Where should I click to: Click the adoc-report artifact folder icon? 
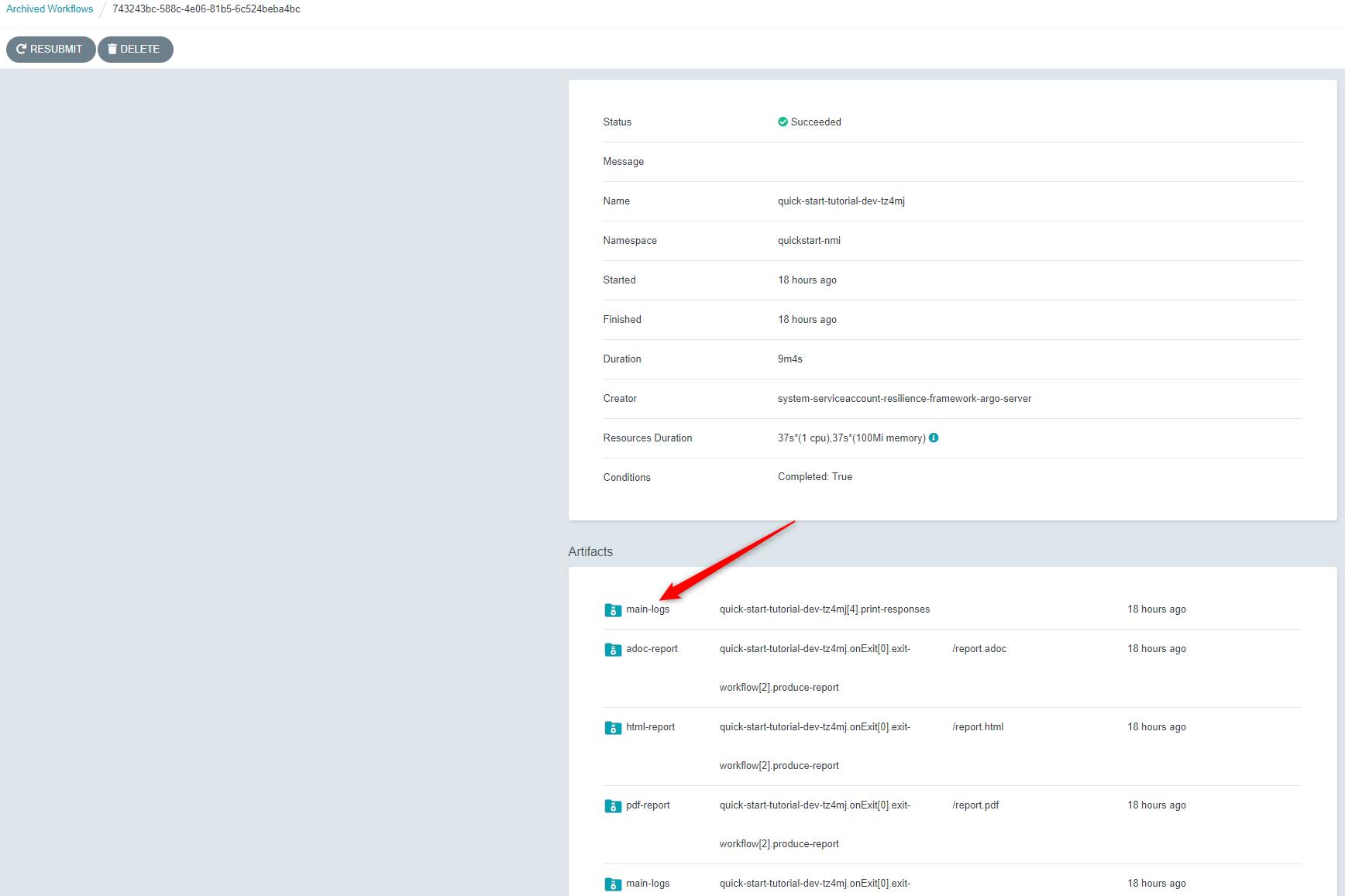tap(613, 649)
